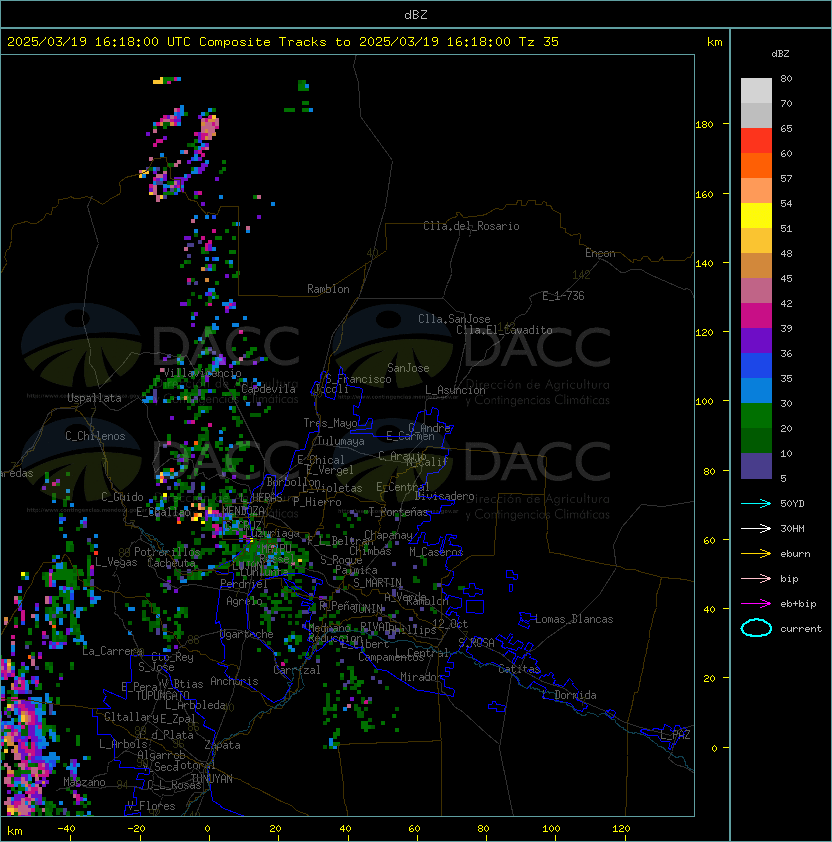Select the royal blue swatch below 36 dBZ
832x842 pixels.
click(x=756, y=365)
